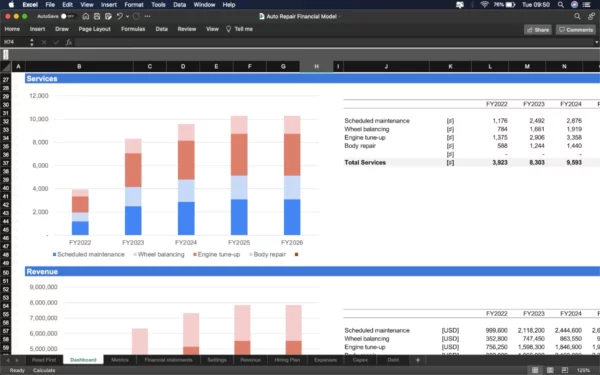Screen dimensions: 600x375
Task: Add a new sheet with plus icon
Action: [x=418, y=360]
